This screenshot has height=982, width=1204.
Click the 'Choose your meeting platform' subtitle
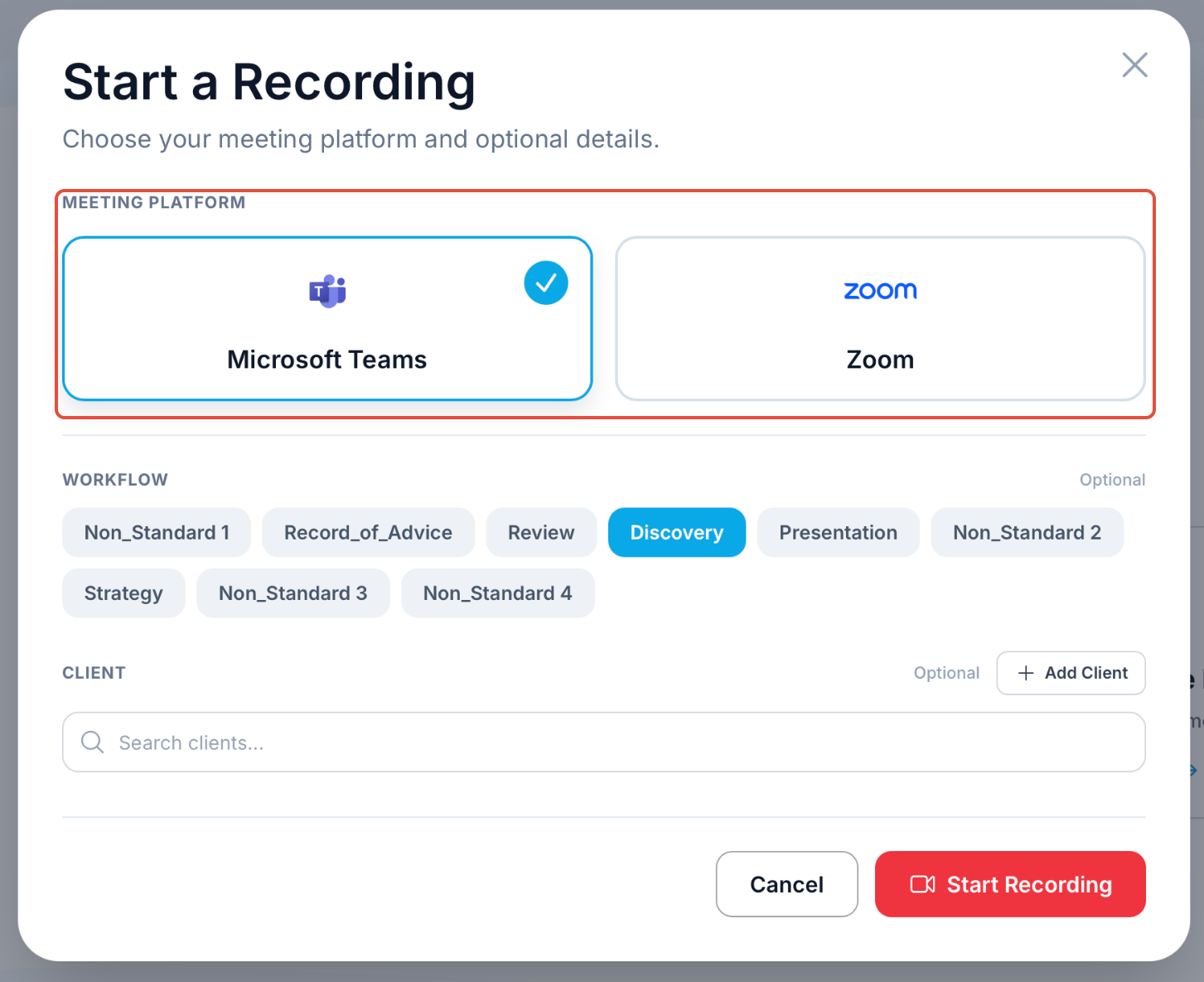[361, 139]
